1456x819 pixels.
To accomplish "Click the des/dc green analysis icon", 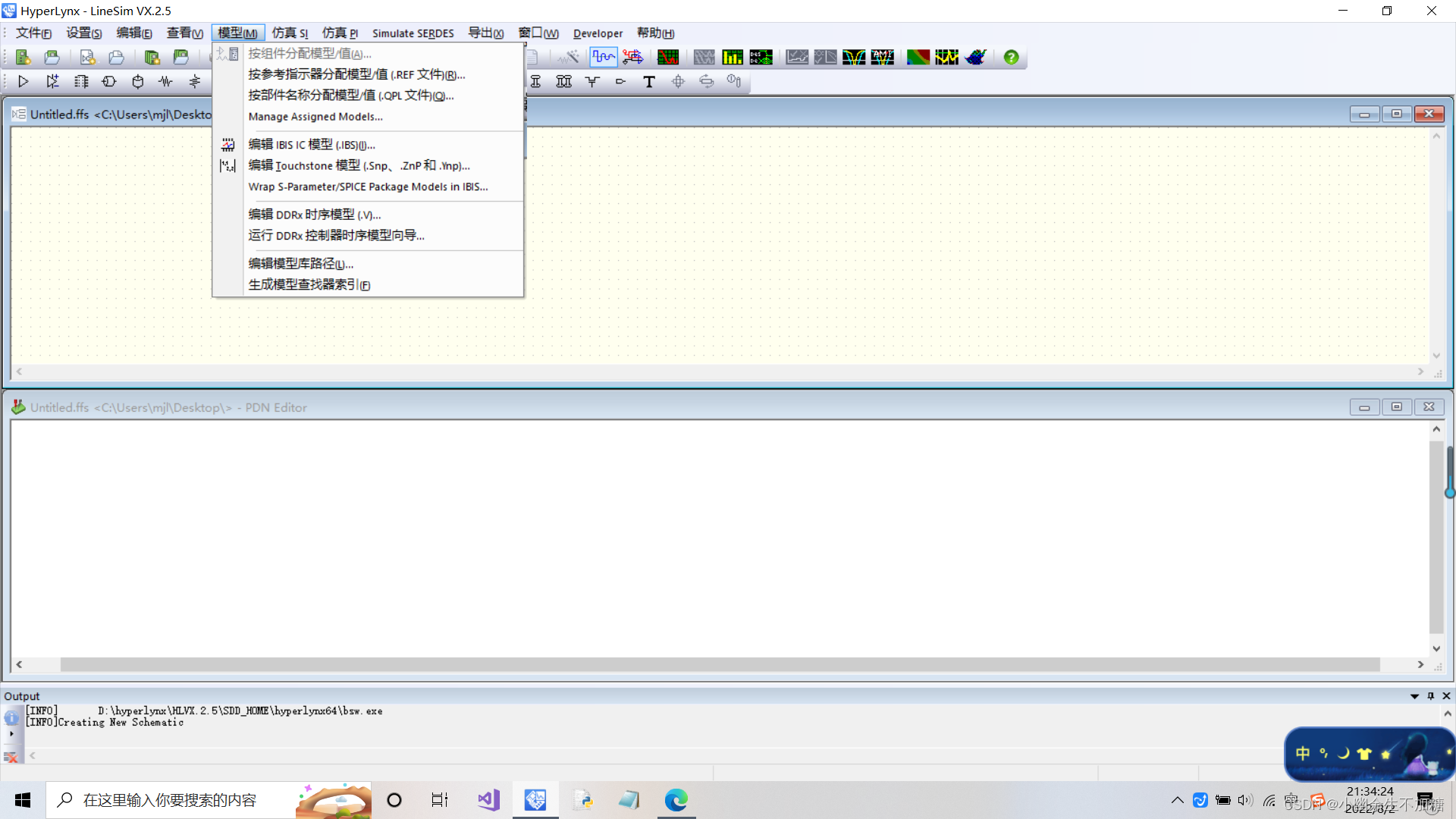I will [x=761, y=57].
